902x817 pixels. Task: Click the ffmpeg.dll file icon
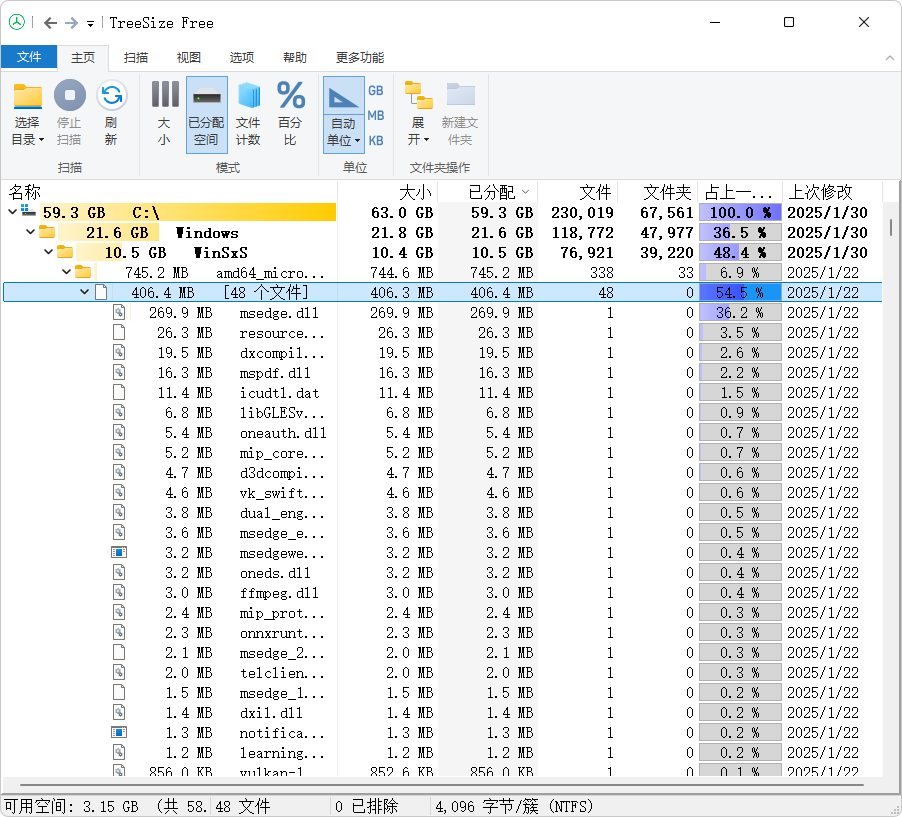coord(119,592)
